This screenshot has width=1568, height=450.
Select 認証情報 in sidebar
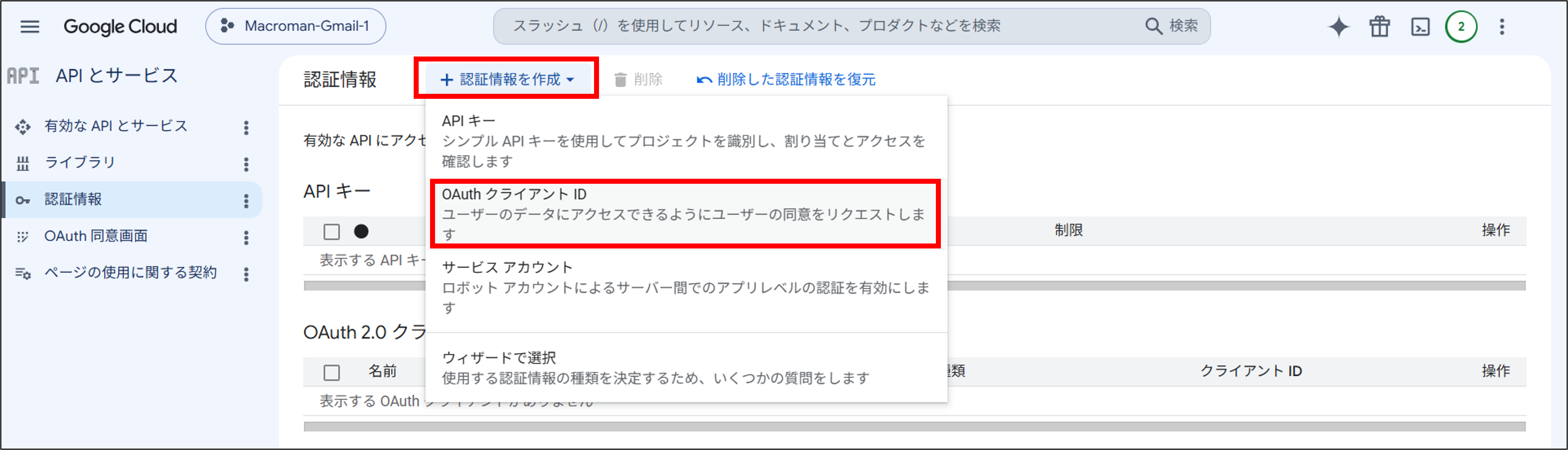click(73, 199)
